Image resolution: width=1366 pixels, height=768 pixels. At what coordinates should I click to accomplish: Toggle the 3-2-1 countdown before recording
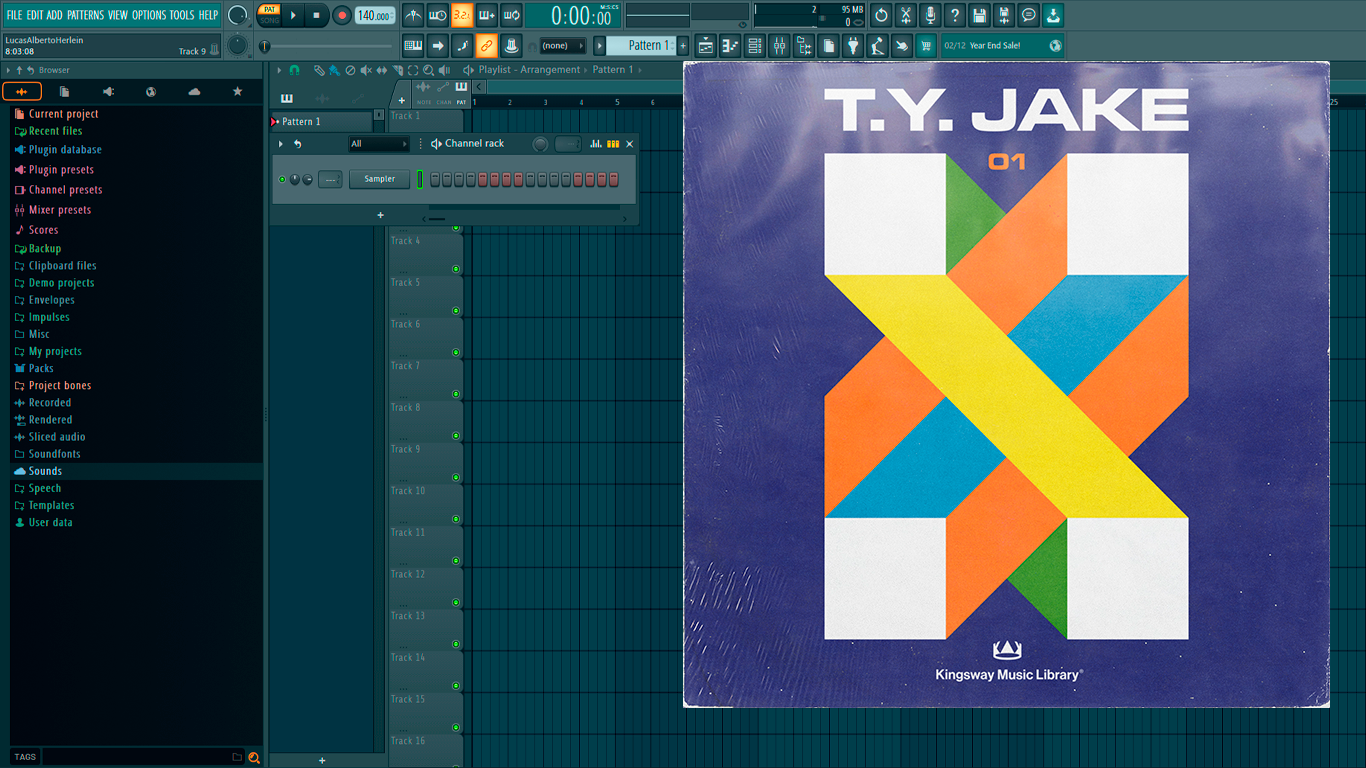click(x=462, y=15)
